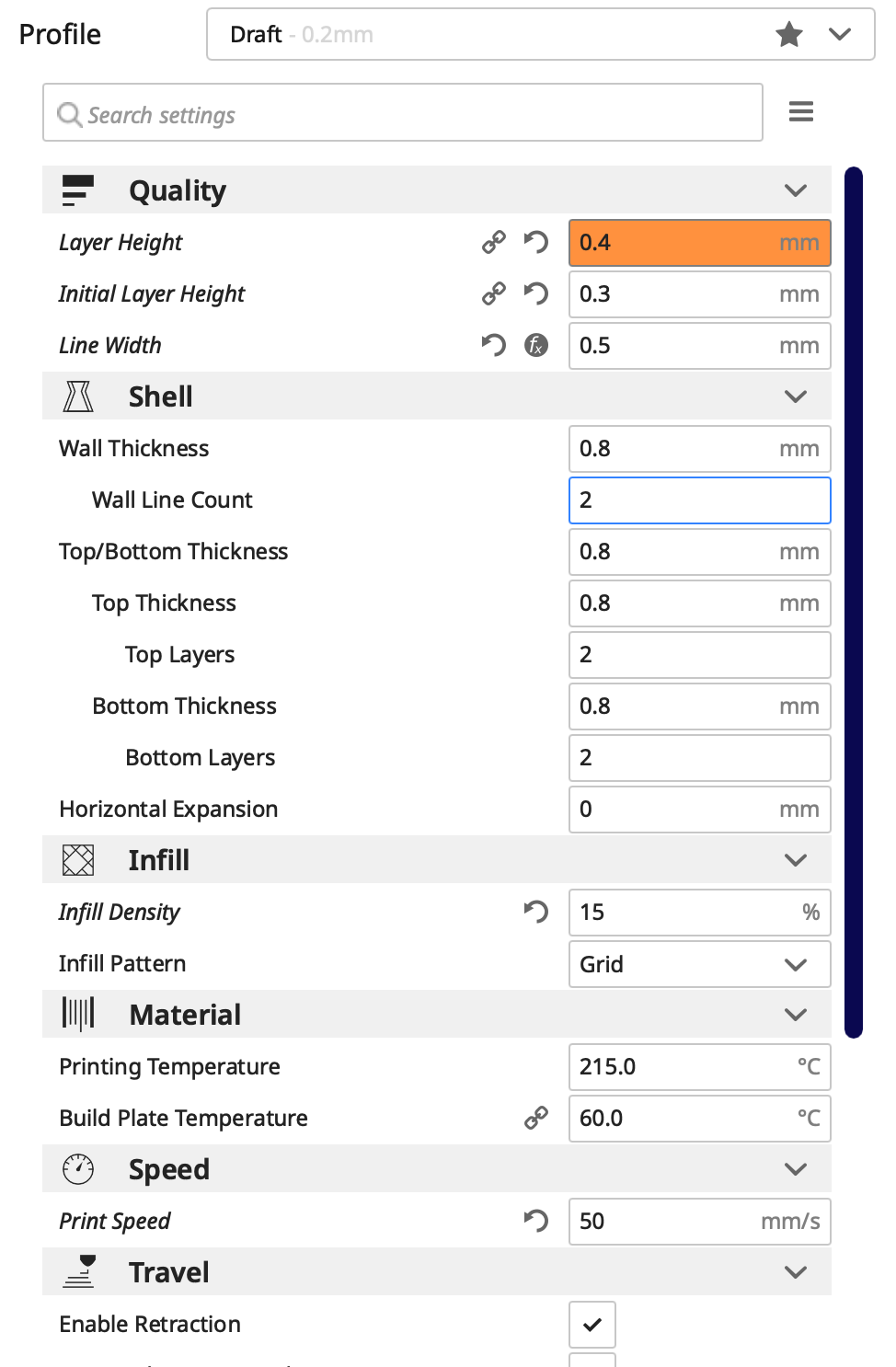896x1367 pixels.
Task: Click the Search settings field
Action: 403,113
